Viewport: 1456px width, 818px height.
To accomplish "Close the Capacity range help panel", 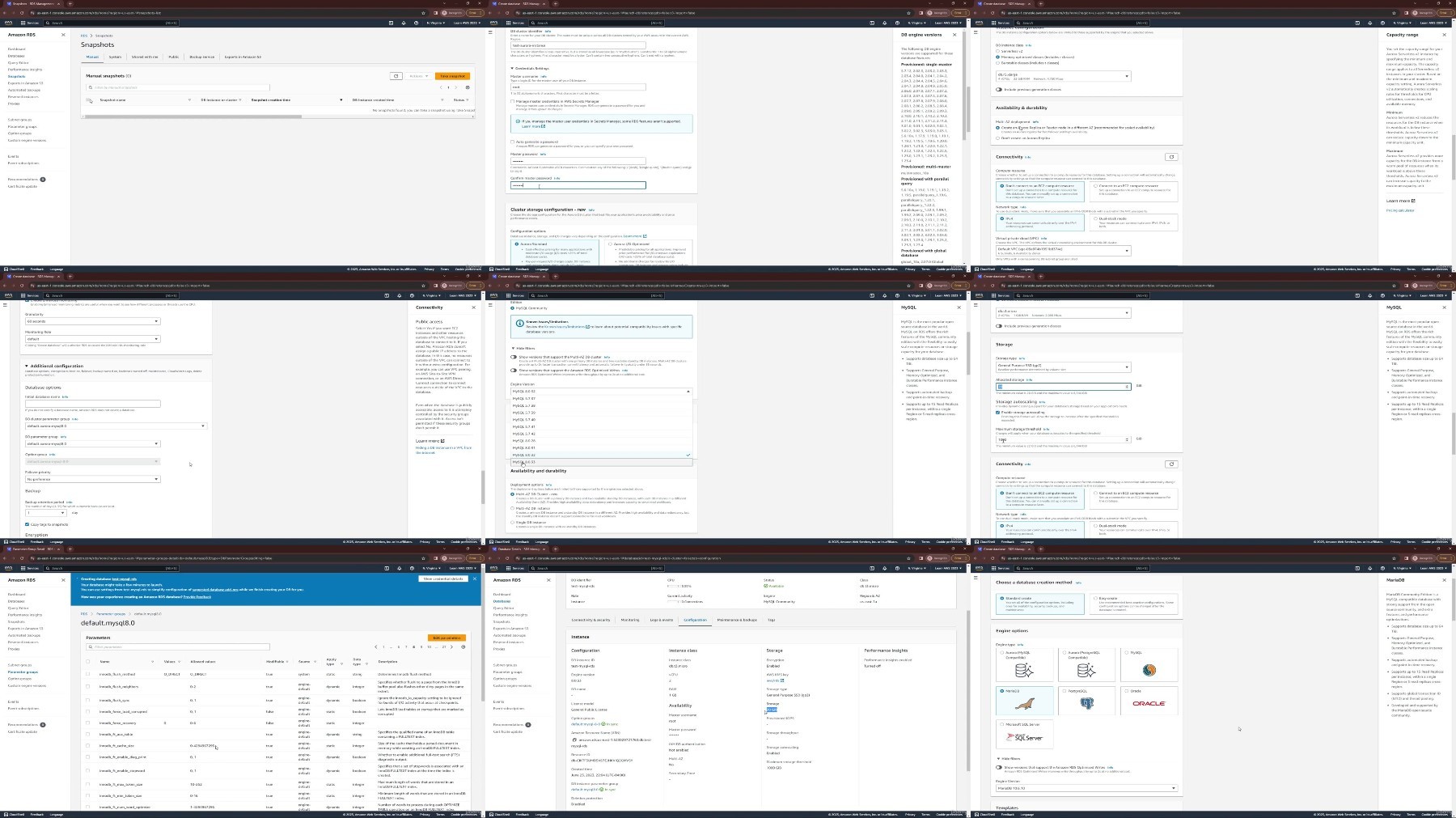I will pos(1445,35).
